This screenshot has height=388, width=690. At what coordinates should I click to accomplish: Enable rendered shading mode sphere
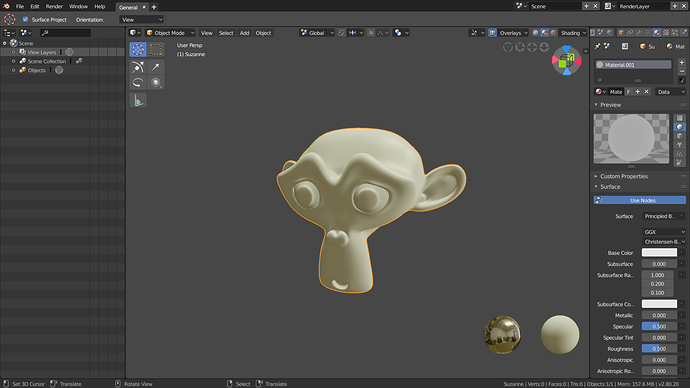(554, 33)
